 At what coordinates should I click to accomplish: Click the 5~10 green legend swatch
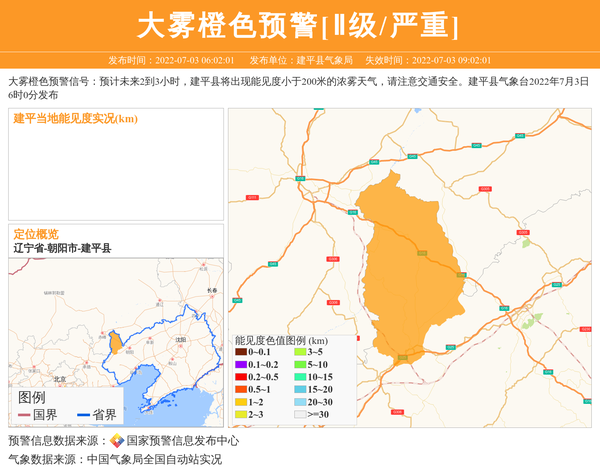[x=300, y=365]
